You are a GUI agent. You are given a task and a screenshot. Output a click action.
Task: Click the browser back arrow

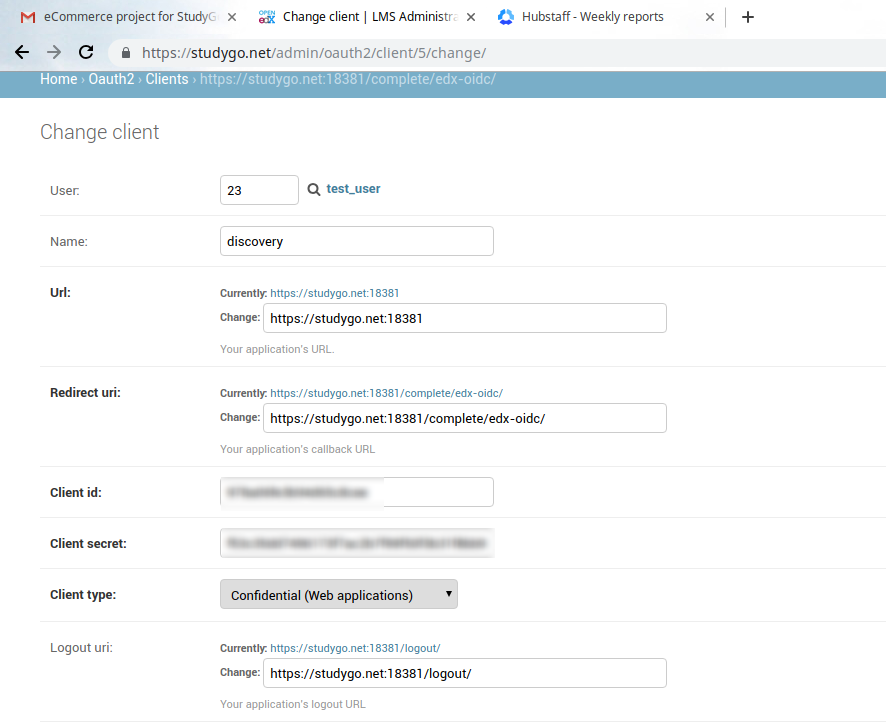tap(22, 52)
